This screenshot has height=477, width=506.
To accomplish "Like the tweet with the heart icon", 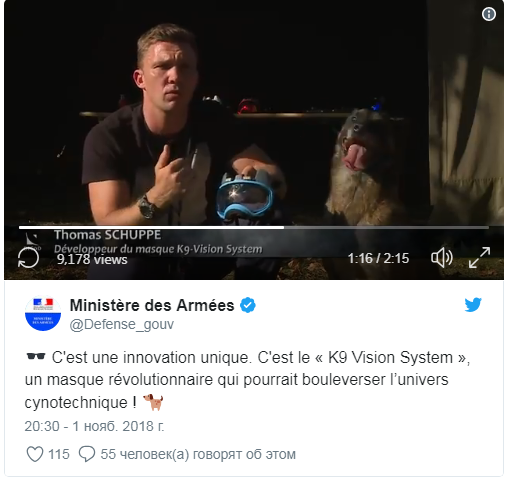I will tap(35, 454).
